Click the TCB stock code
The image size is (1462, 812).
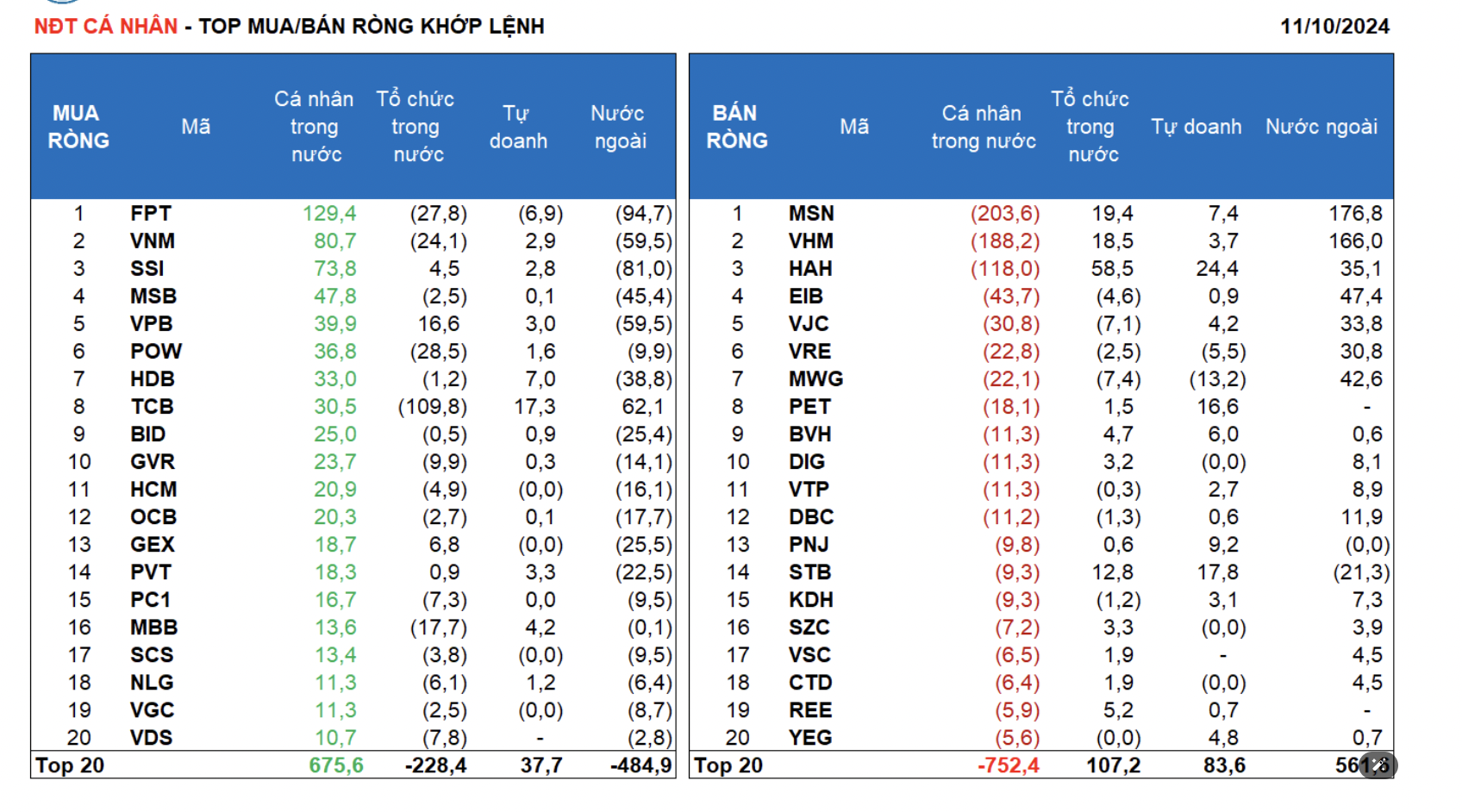(x=152, y=406)
